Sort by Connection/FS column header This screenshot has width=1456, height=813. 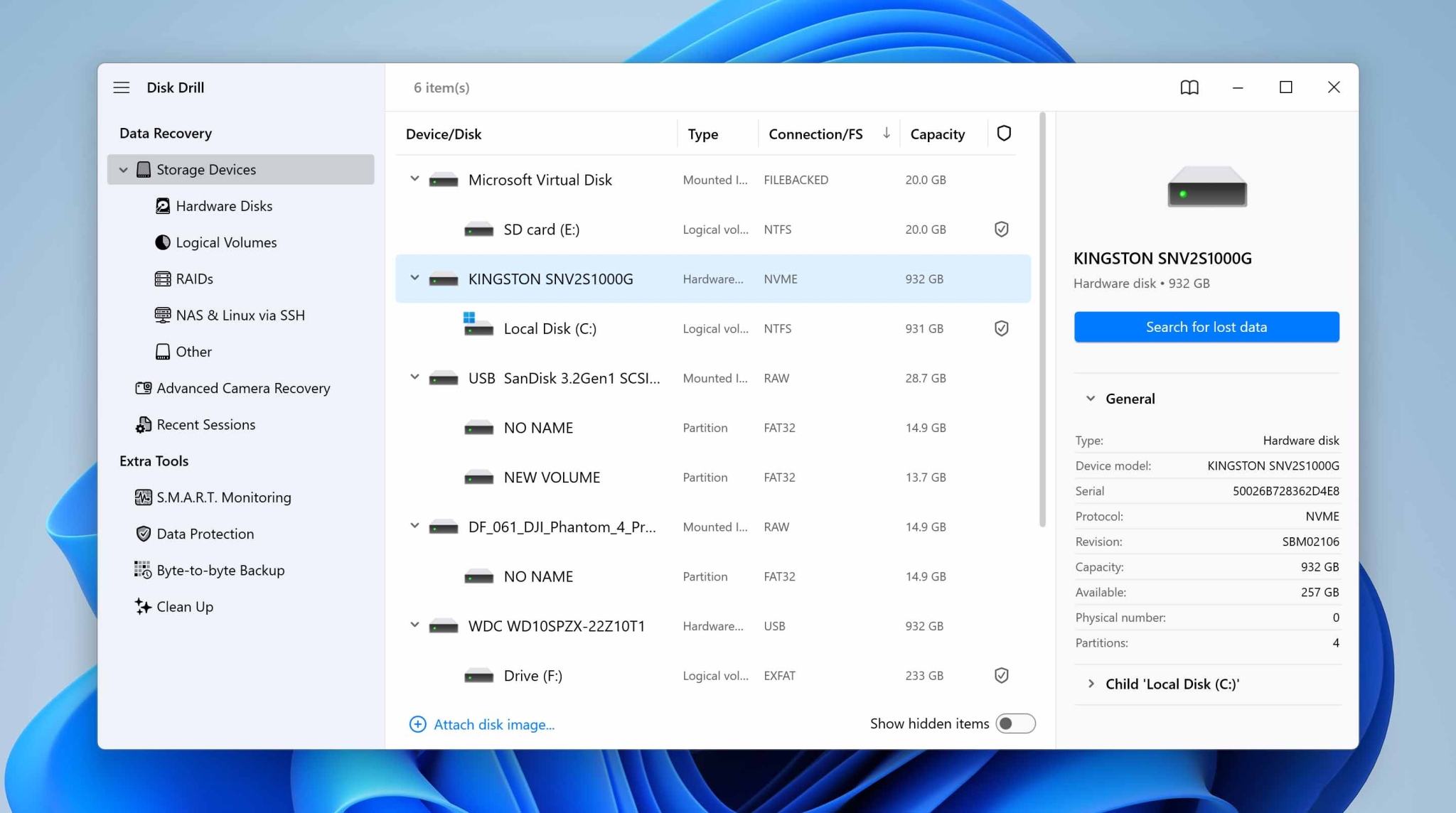[x=815, y=134]
